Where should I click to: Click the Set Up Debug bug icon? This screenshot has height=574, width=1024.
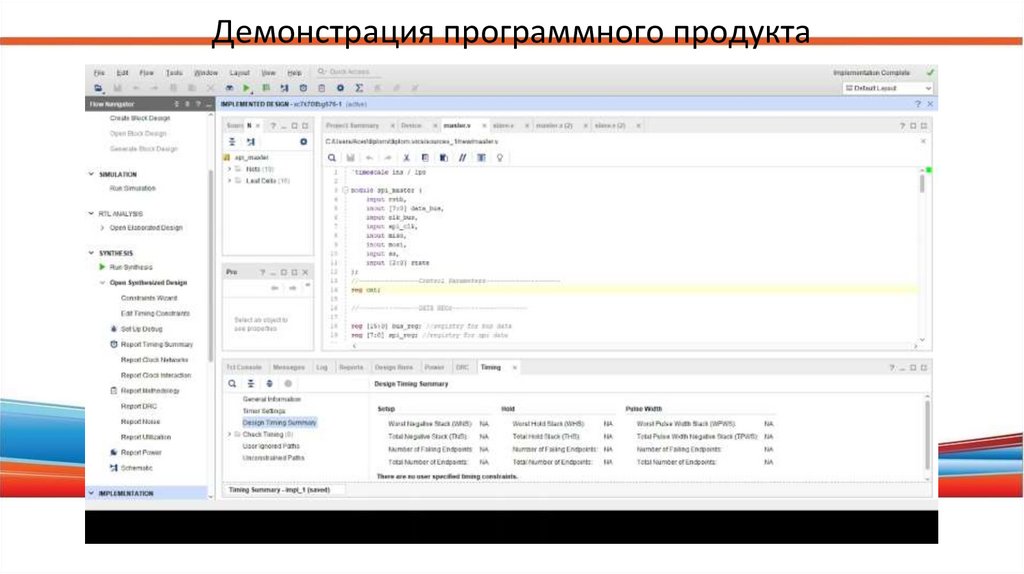[114, 328]
